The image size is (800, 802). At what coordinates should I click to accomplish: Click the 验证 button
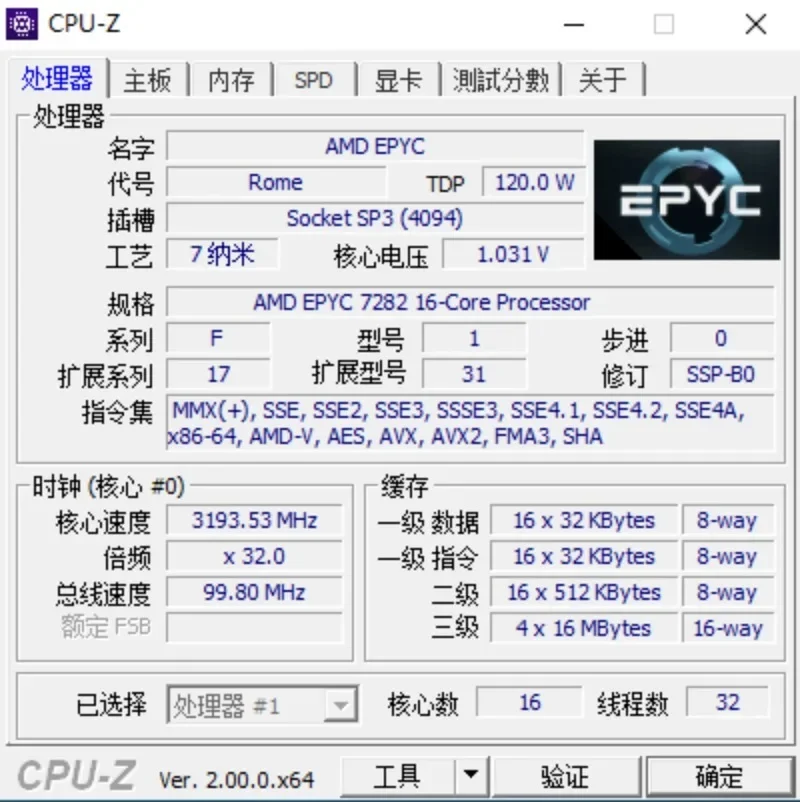565,776
